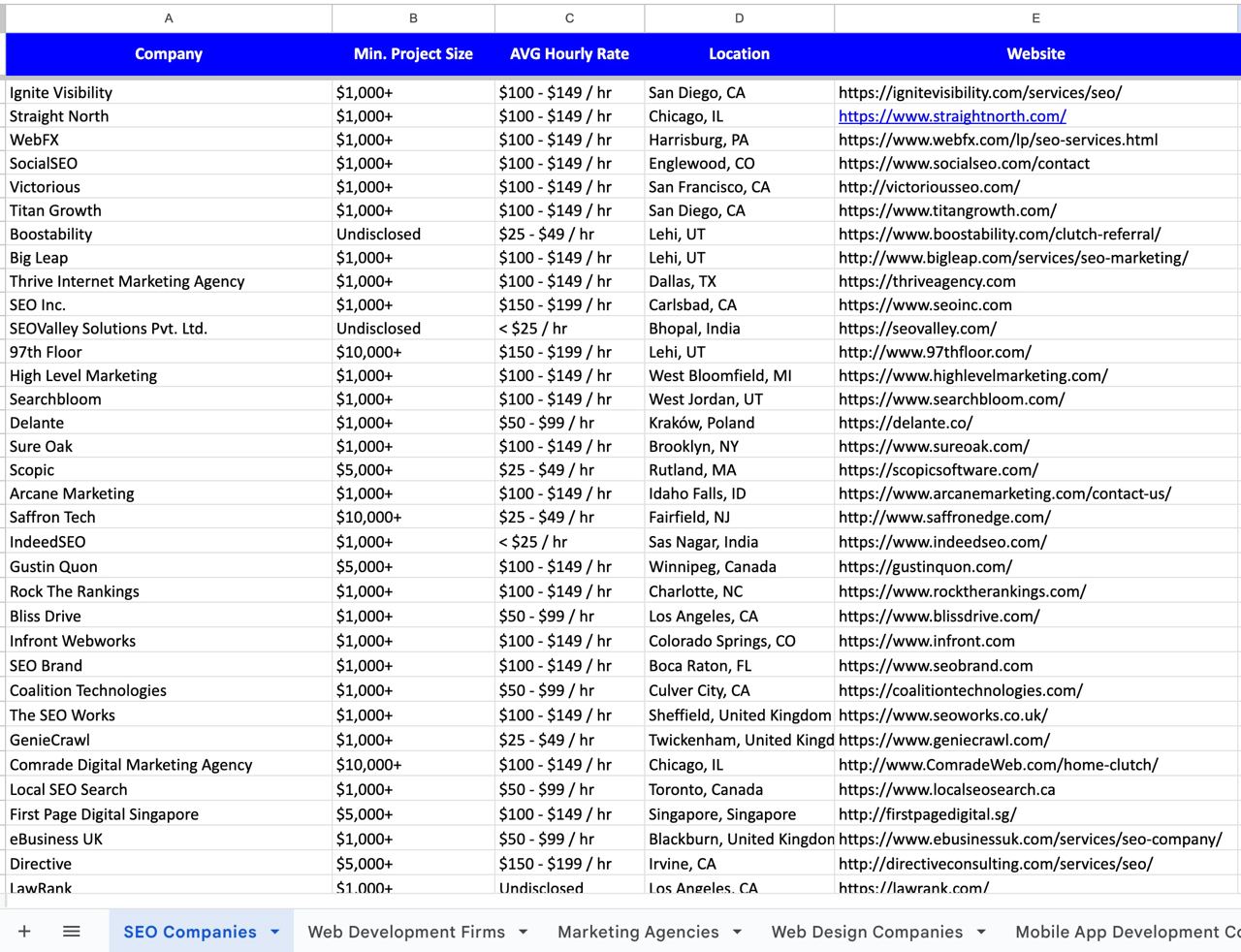Switch to Marketing Agencies sheet tab
Image resolution: width=1241 pixels, height=952 pixels.
[638, 932]
